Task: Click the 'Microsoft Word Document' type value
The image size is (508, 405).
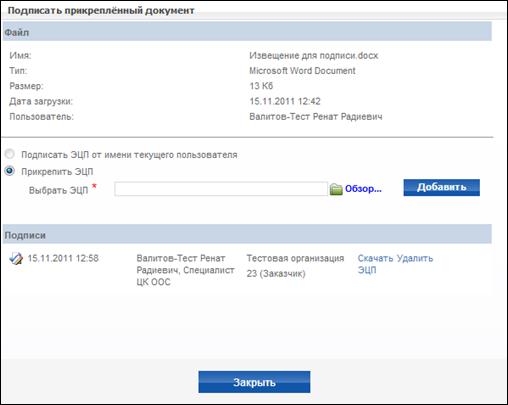Action: (x=302, y=71)
